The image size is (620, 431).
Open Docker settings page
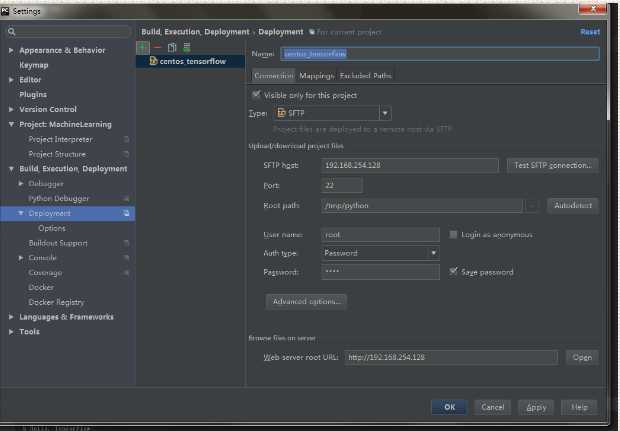pos(41,287)
